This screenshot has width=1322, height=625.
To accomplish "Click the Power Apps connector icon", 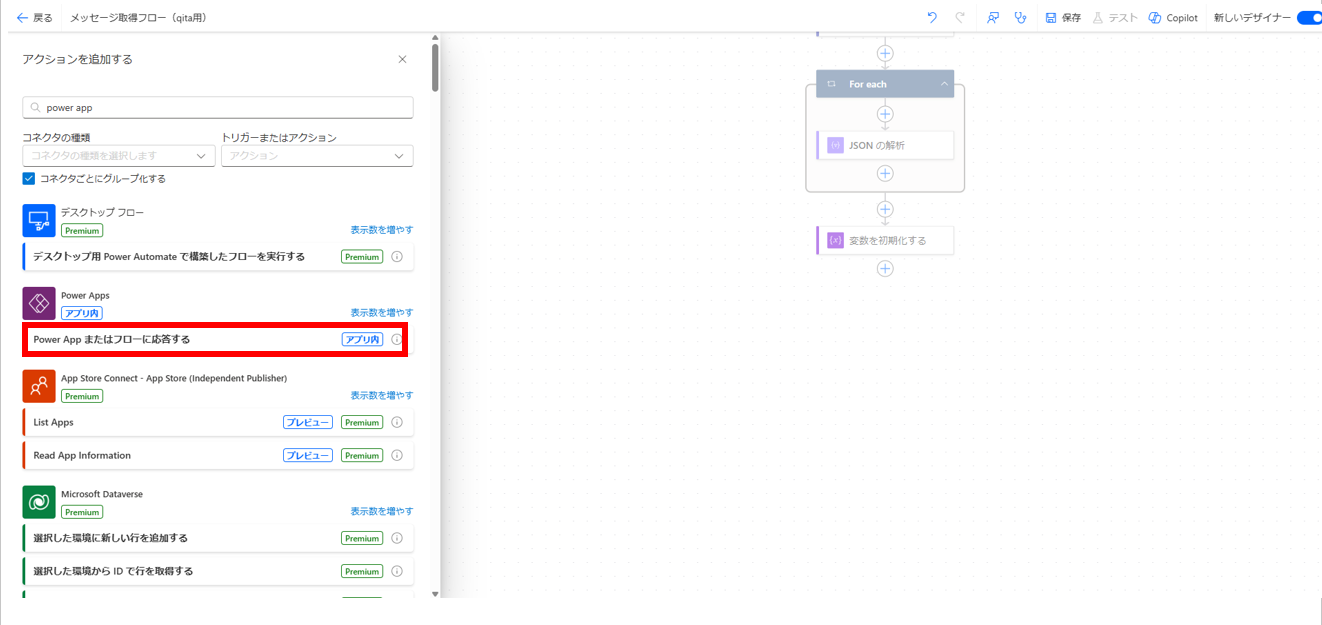I will [x=39, y=303].
